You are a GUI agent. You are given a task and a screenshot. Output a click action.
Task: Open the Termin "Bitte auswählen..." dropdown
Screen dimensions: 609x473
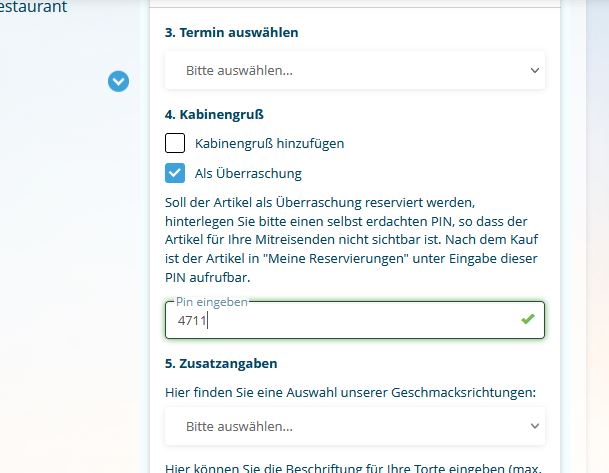click(355, 71)
